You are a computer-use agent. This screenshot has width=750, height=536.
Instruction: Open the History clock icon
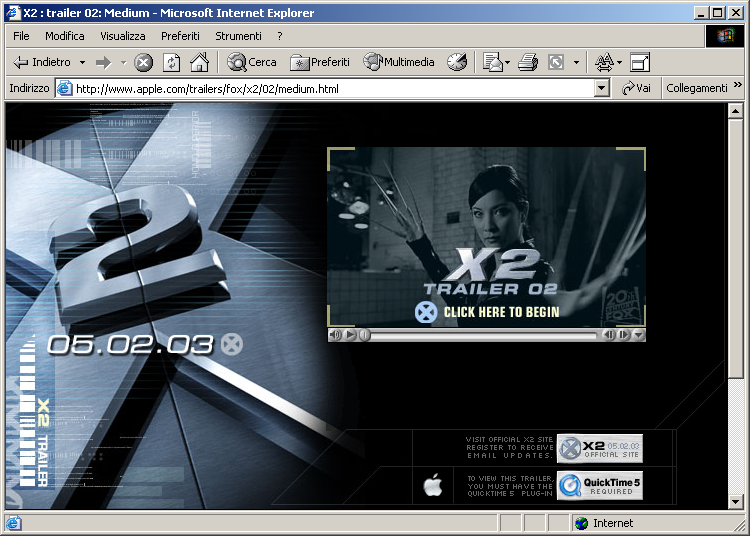[457, 62]
